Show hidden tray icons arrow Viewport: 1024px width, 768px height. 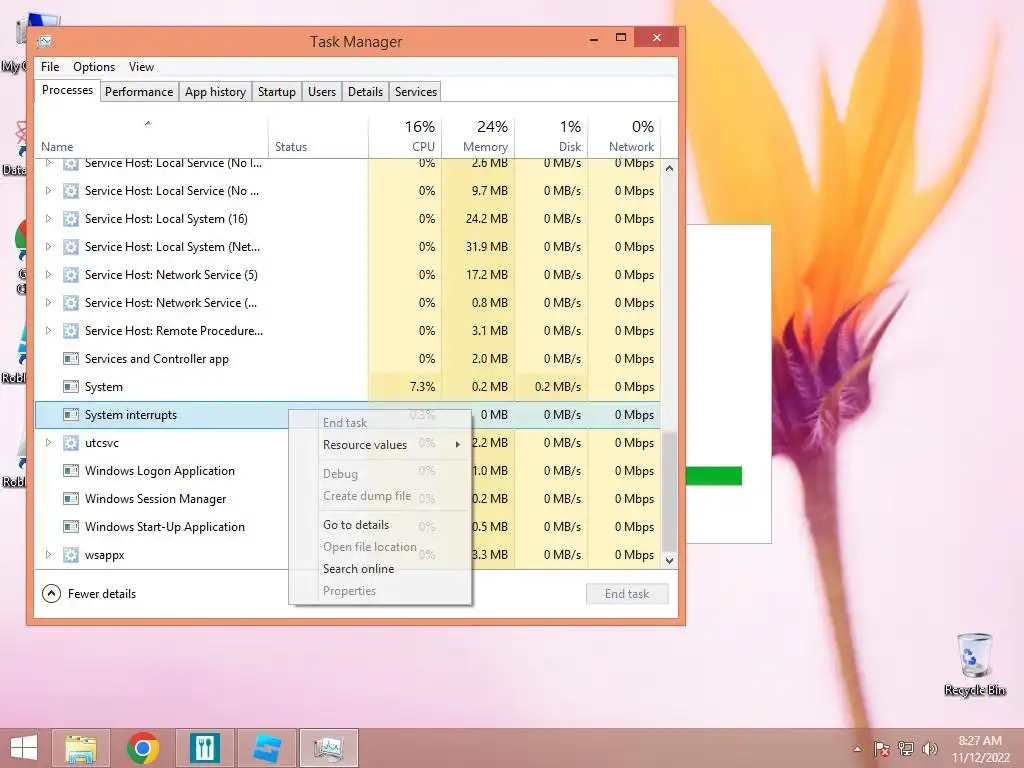[857, 749]
